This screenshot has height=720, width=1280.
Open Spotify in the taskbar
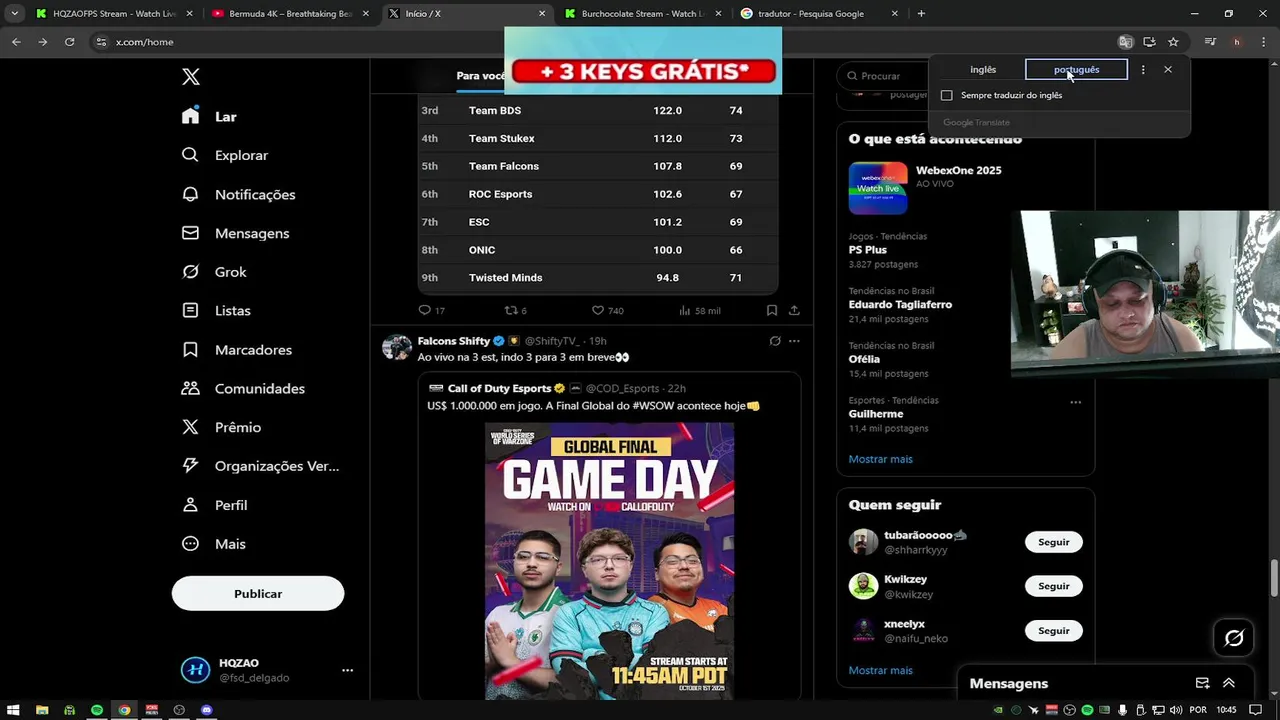click(x=96, y=710)
